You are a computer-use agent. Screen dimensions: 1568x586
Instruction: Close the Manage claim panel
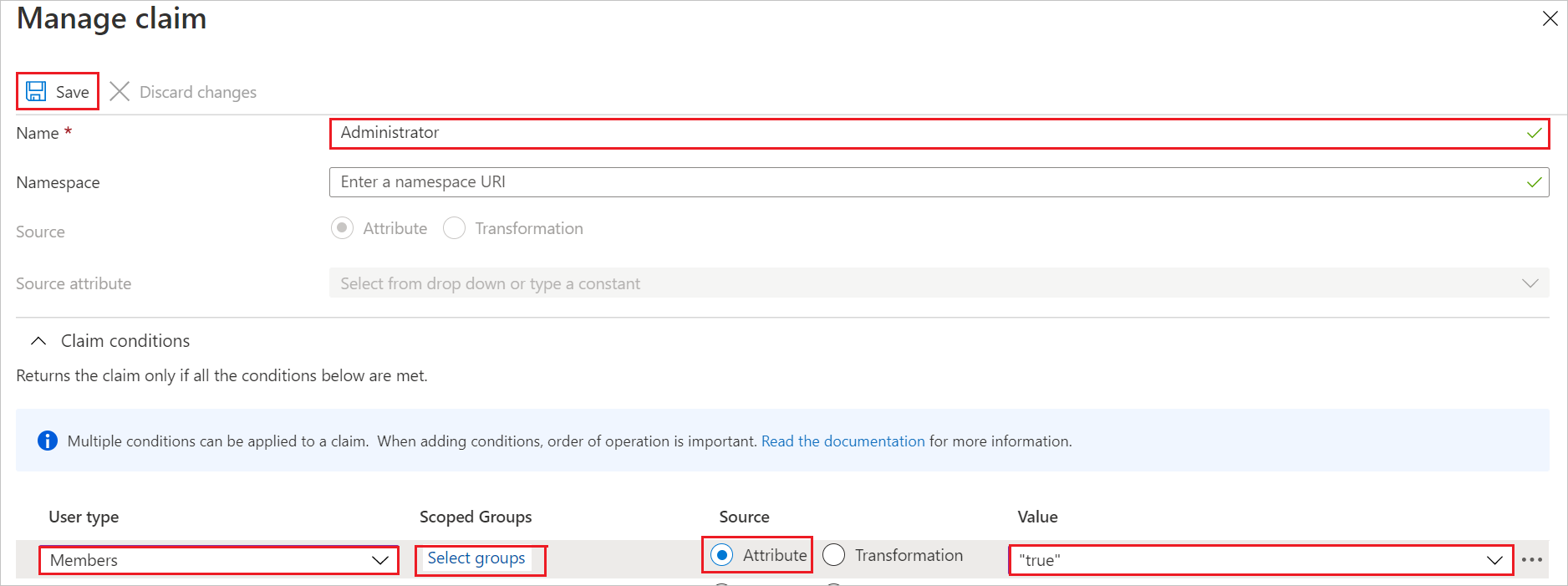click(1550, 18)
